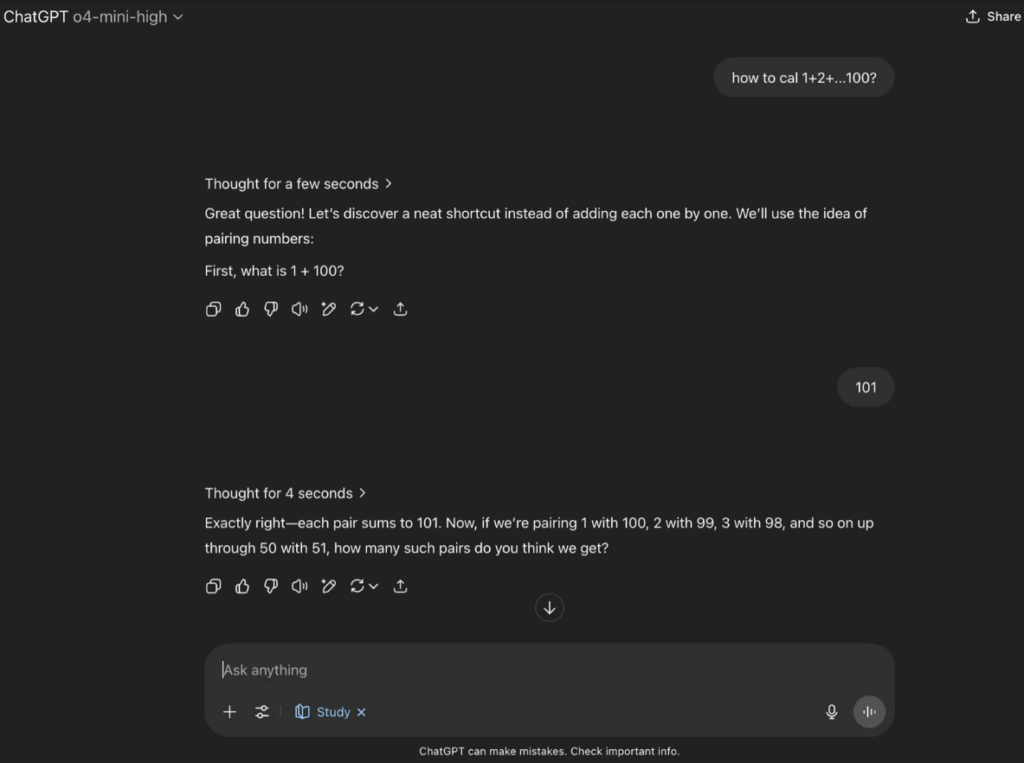Thumbs up the second response
The image size is (1024, 763).
coord(242,586)
